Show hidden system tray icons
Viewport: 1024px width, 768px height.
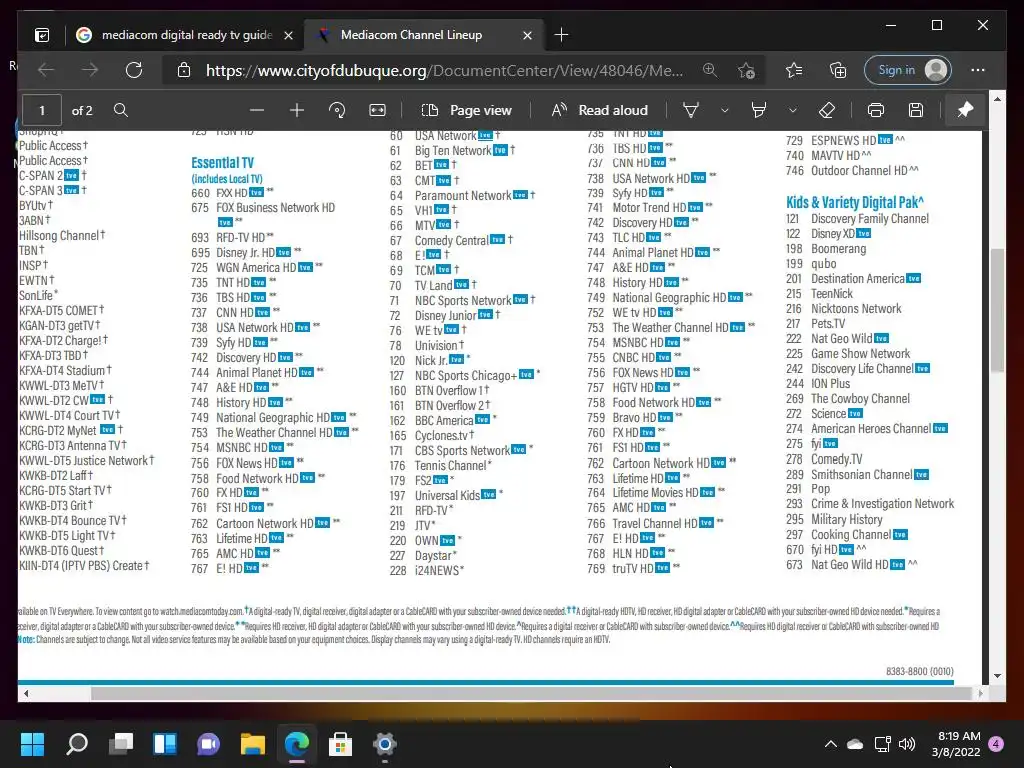point(831,744)
